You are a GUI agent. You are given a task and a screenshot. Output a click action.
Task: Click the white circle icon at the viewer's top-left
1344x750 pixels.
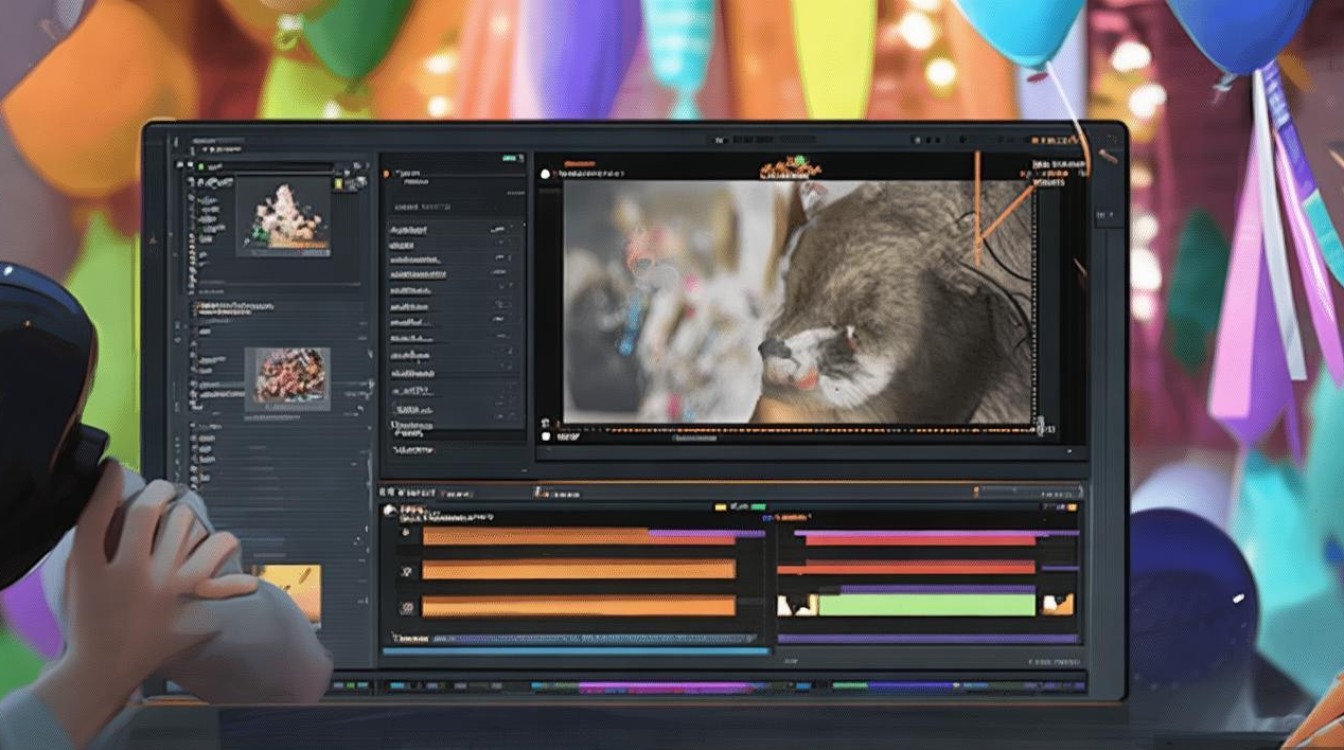(546, 174)
